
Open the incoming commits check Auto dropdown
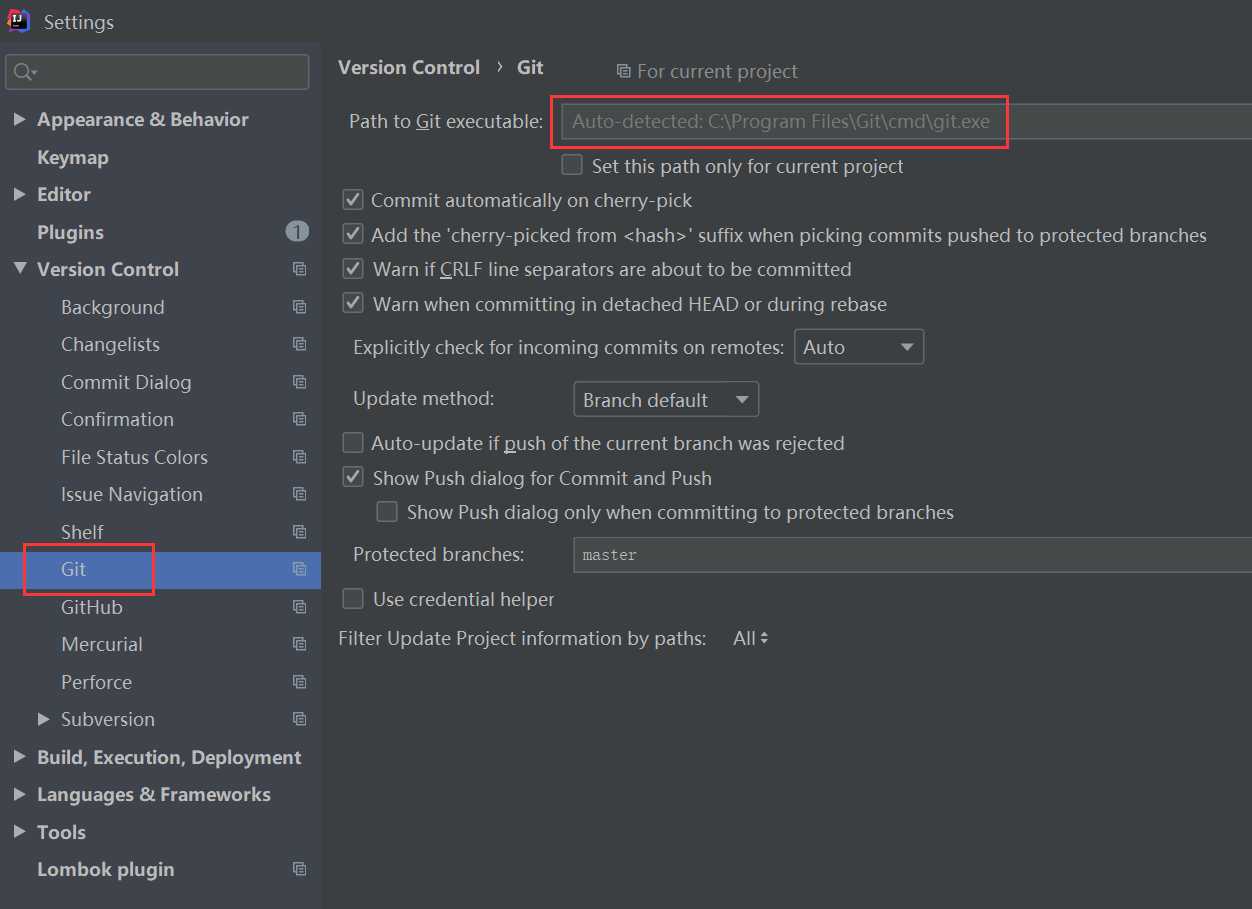tap(859, 347)
